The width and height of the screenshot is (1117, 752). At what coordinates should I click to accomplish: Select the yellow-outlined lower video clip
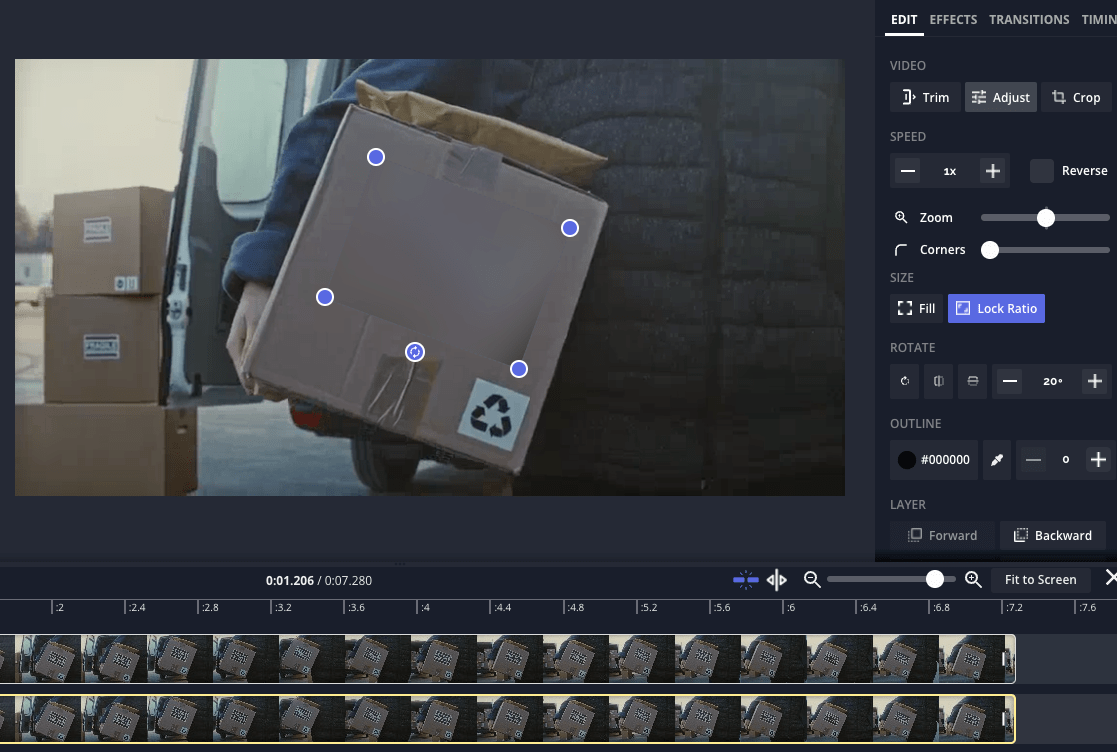507,719
